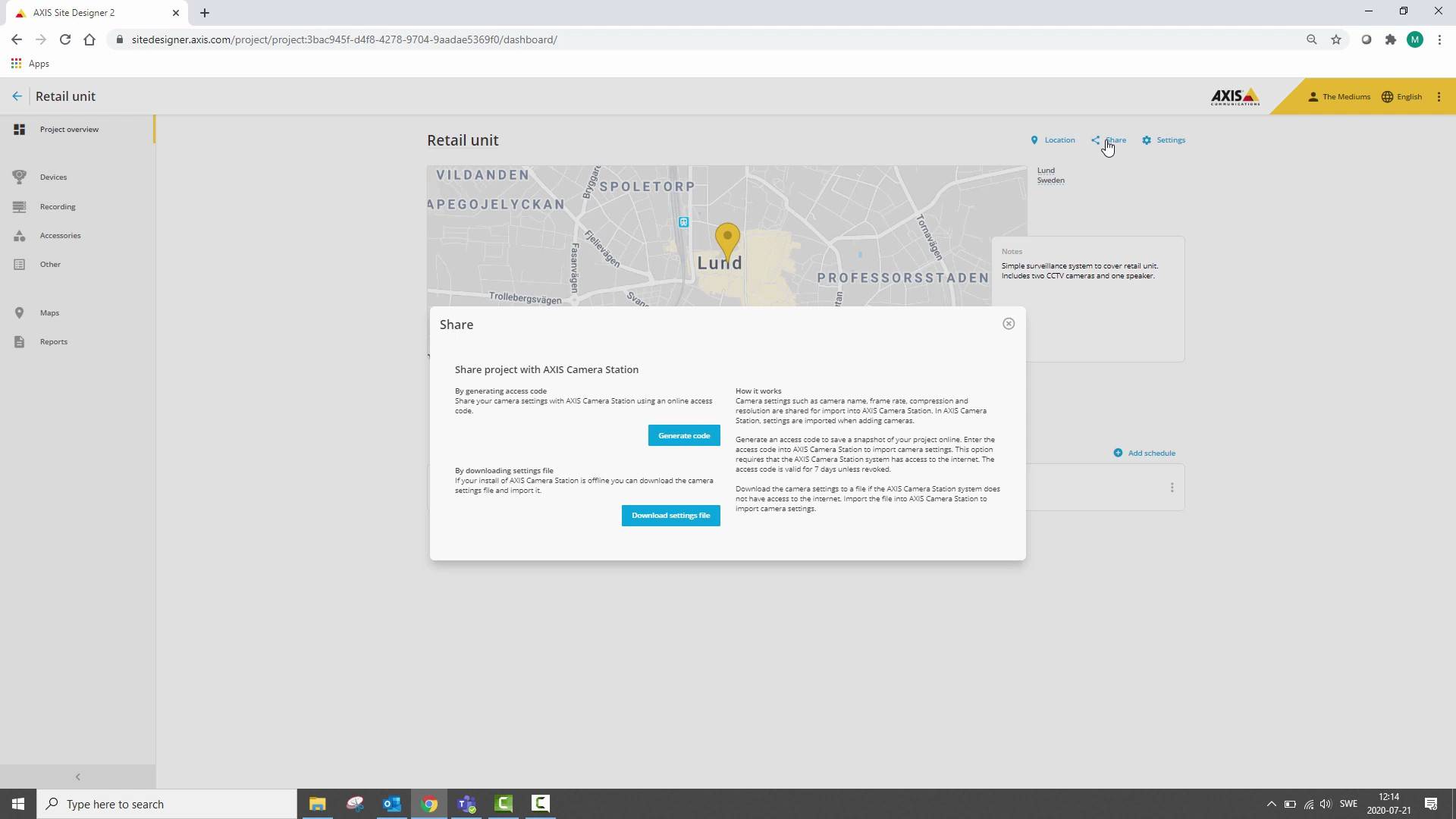Click Add schedule

pyautogui.click(x=1144, y=453)
